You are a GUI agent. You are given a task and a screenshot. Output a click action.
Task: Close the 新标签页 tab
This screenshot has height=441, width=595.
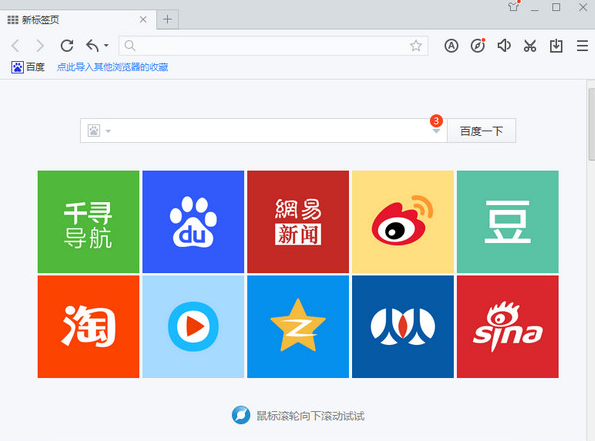(143, 20)
